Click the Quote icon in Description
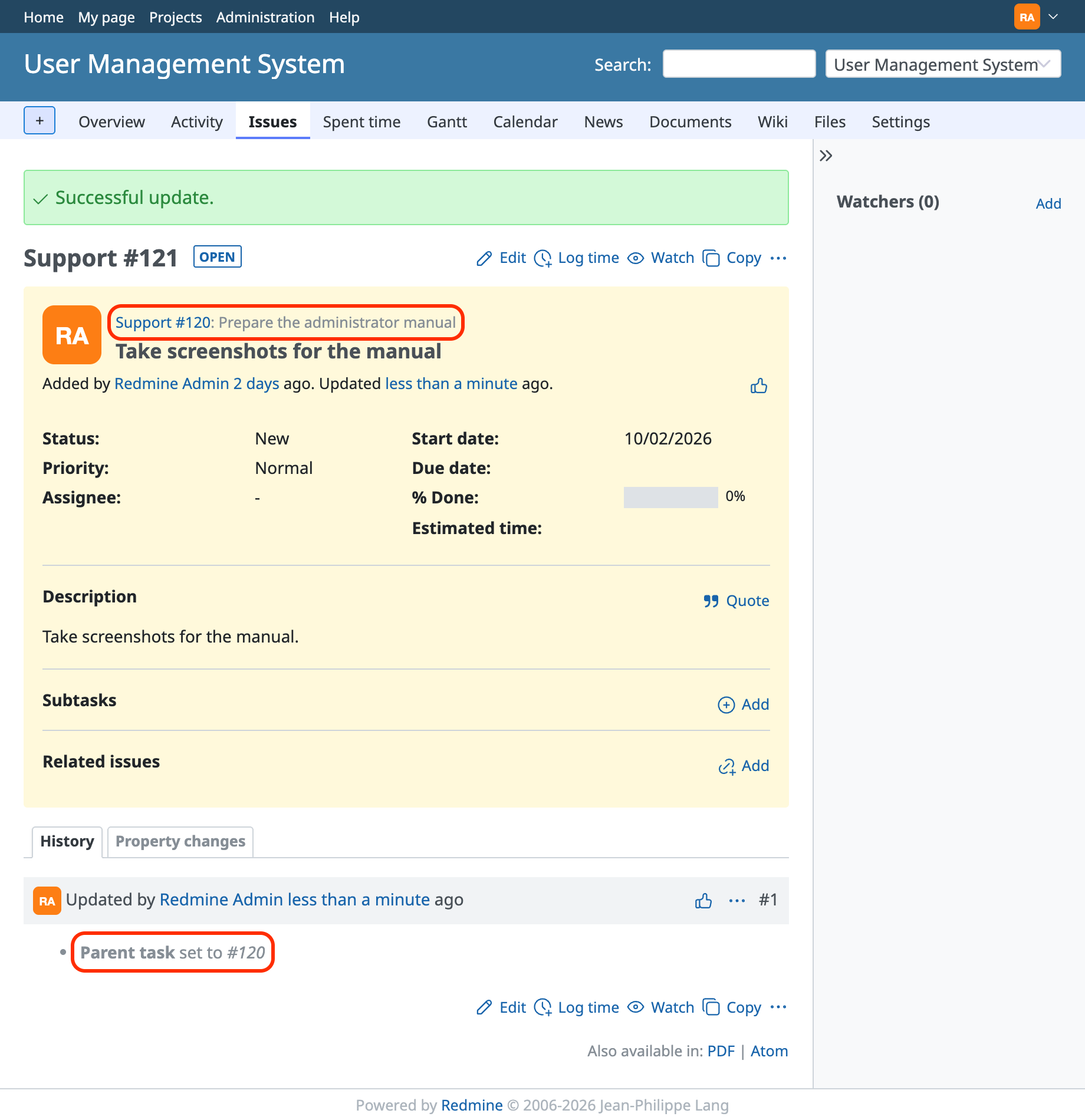This screenshot has width=1085, height=1120. tap(711, 601)
